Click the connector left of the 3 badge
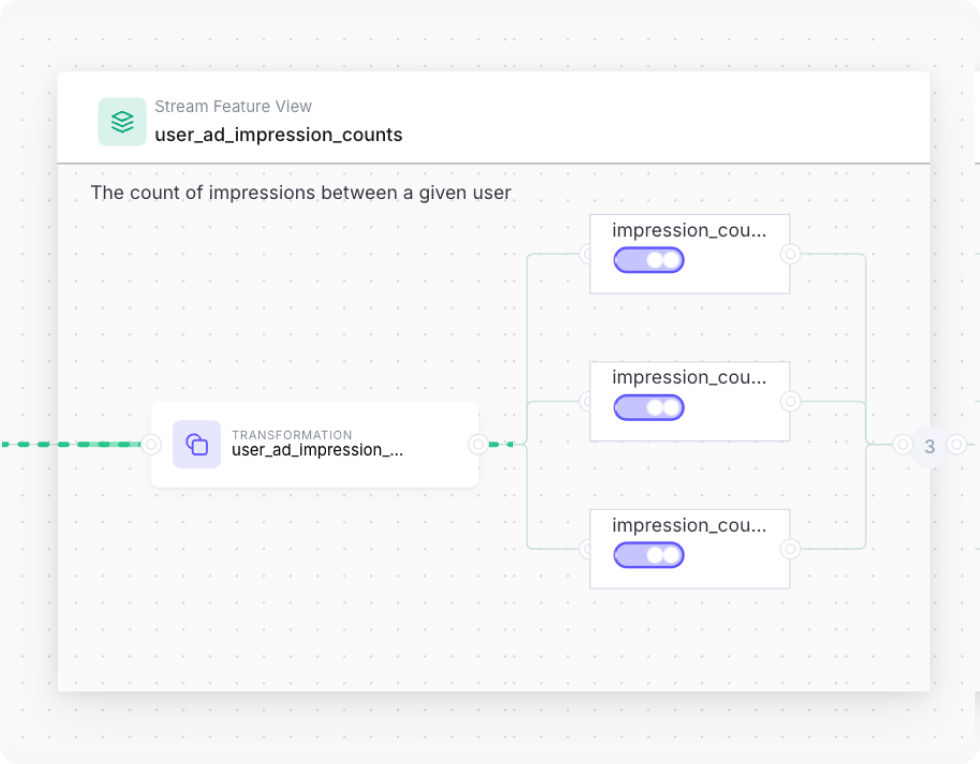Image resolution: width=980 pixels, height=764 pixels. [902, 445]
